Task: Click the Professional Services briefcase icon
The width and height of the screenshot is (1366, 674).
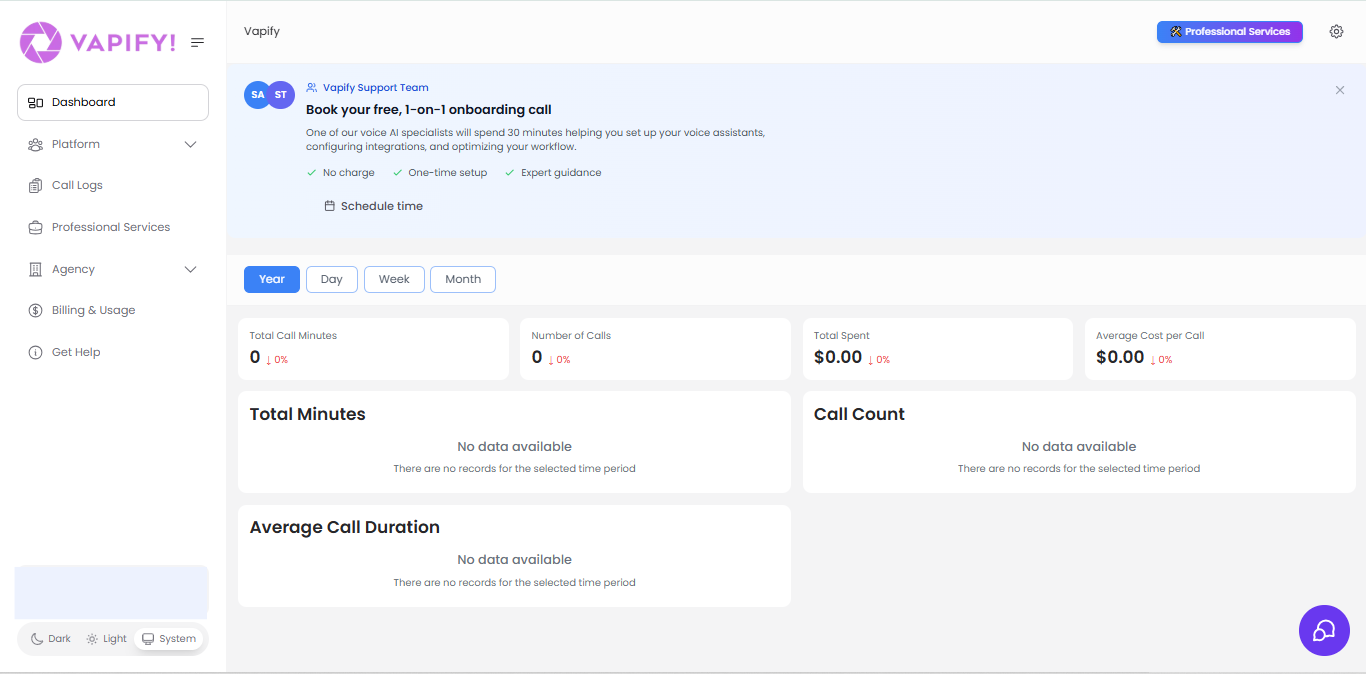Action: (x=36, y=227)
